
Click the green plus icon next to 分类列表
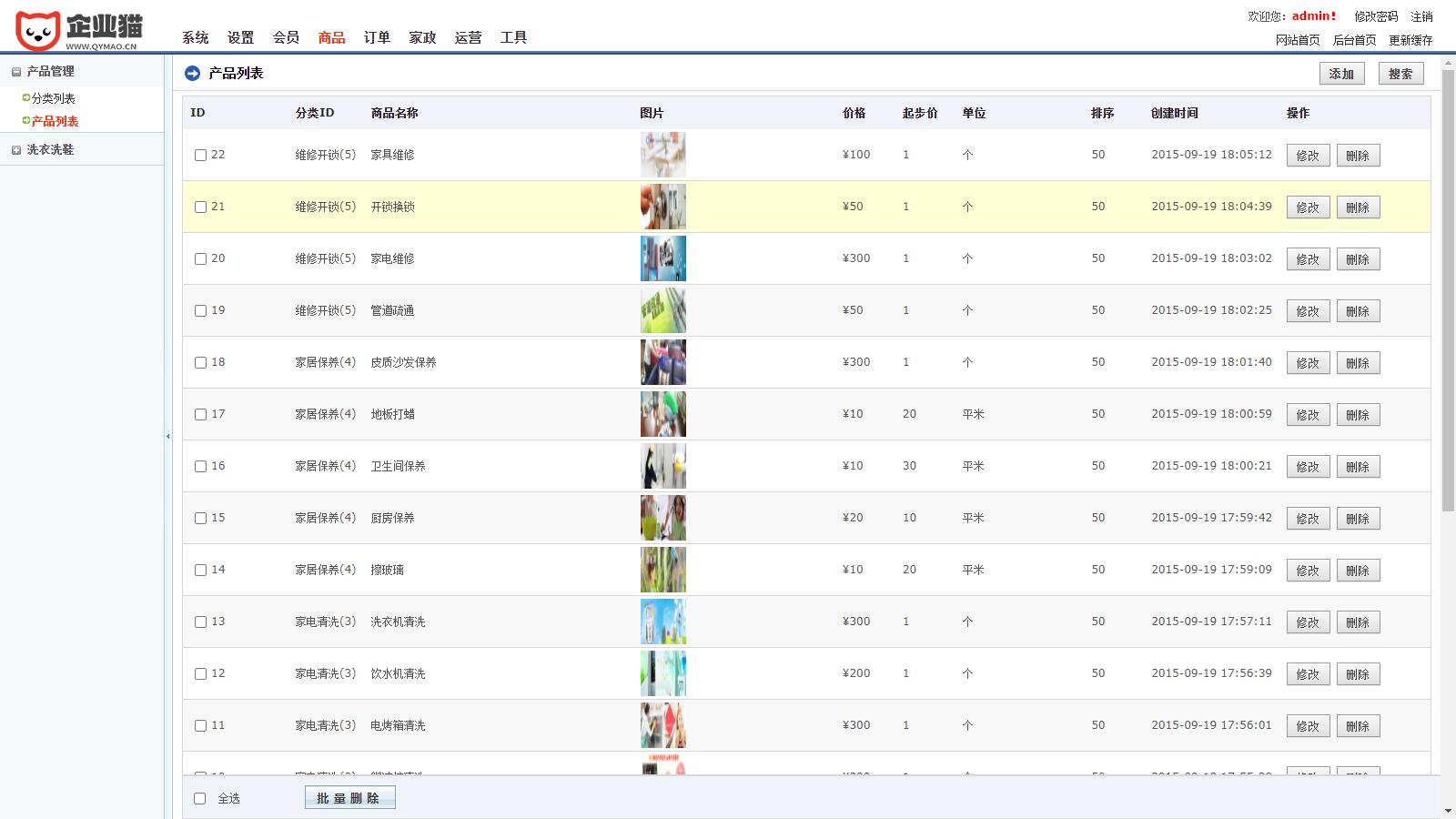click(25, 97)
